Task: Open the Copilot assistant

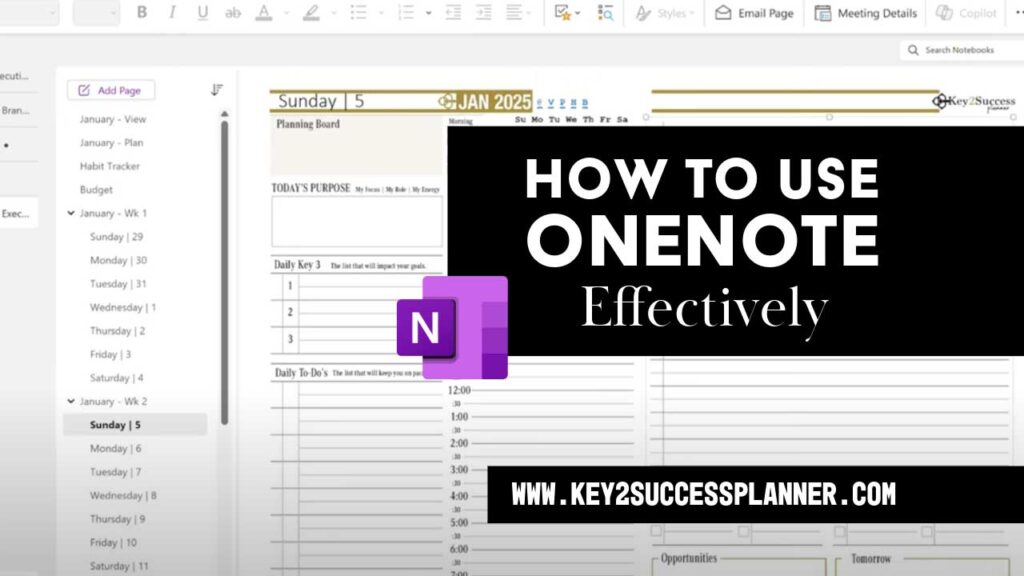Action: [966, 13]
